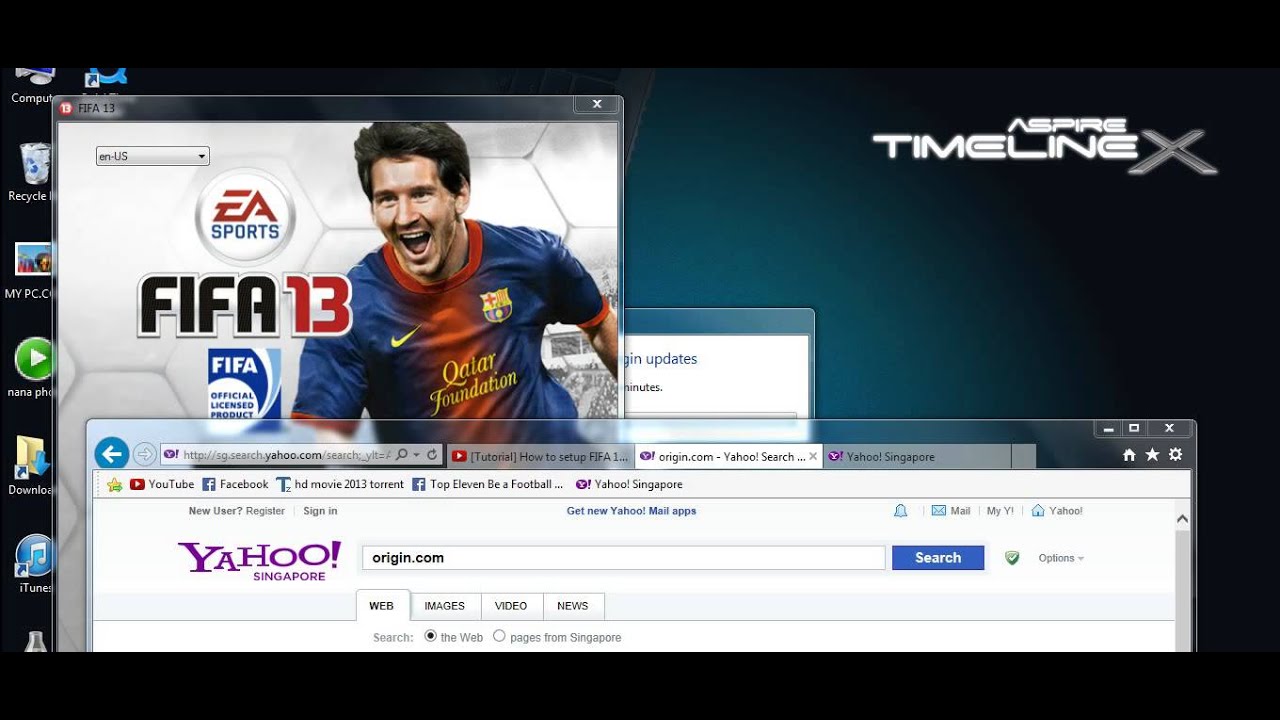Image resolution: width=1280 pixels, height=720 pixels.
Task: Open the Downloads folder desktop icon
Action: [33, 466]
